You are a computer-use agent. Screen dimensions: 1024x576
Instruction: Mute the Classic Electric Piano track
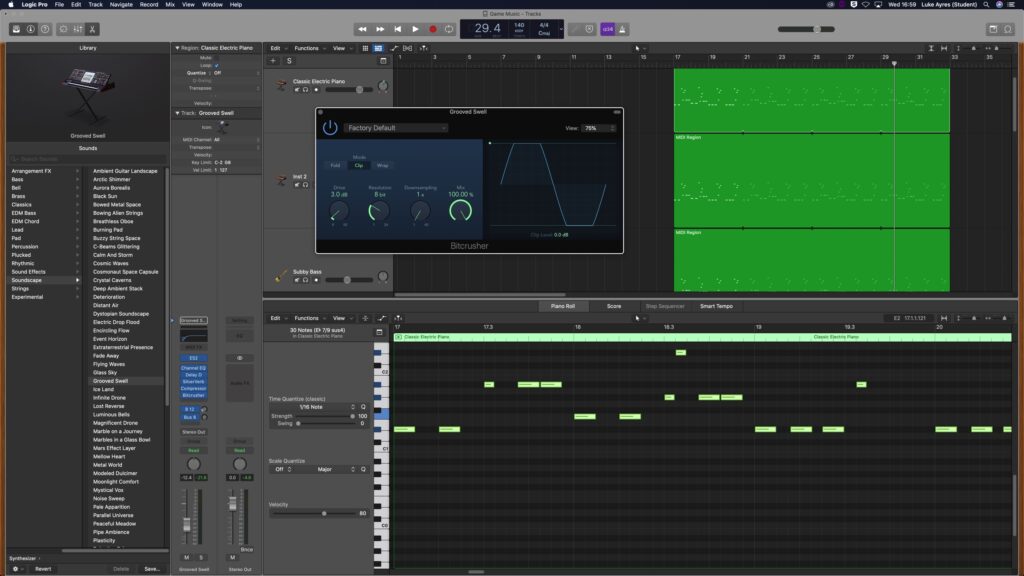coord(297,89)
